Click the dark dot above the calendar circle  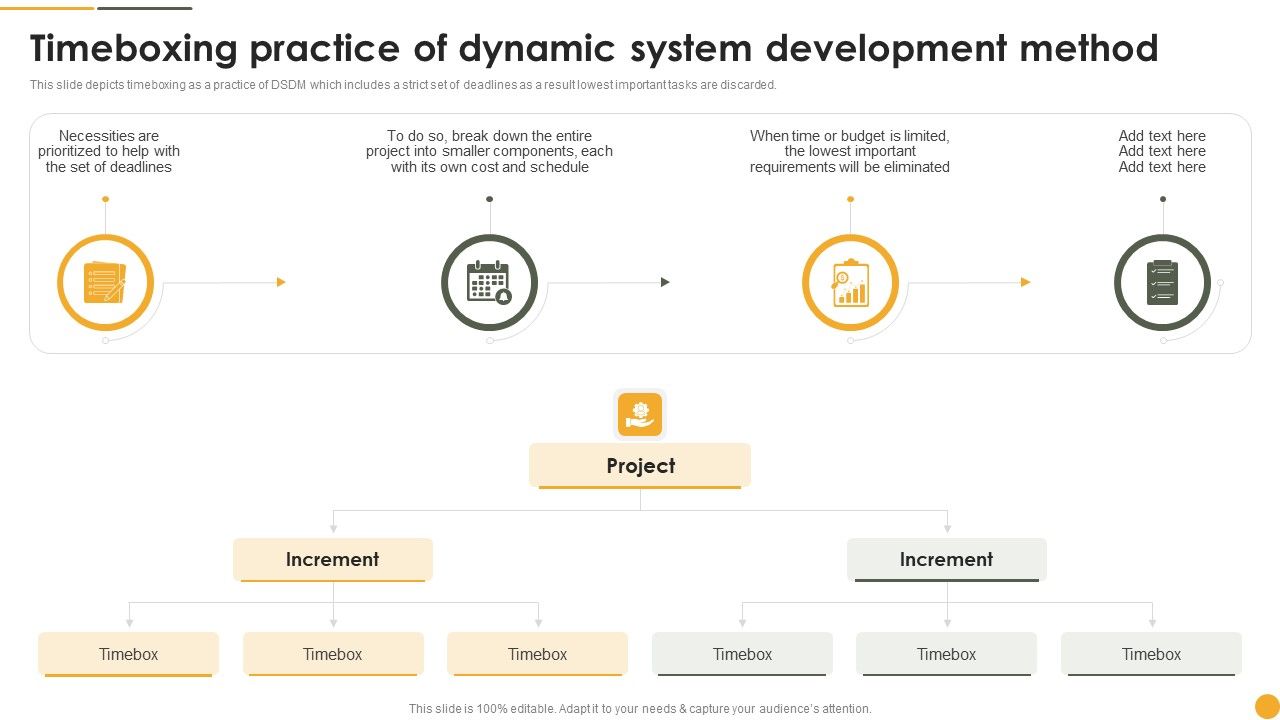pos(489,199)
